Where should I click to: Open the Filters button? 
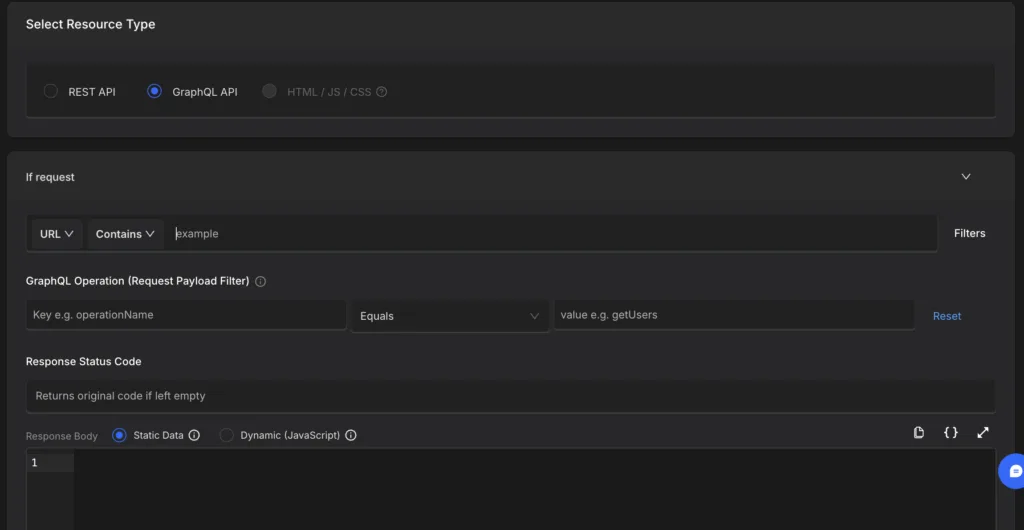coord(970,233)
